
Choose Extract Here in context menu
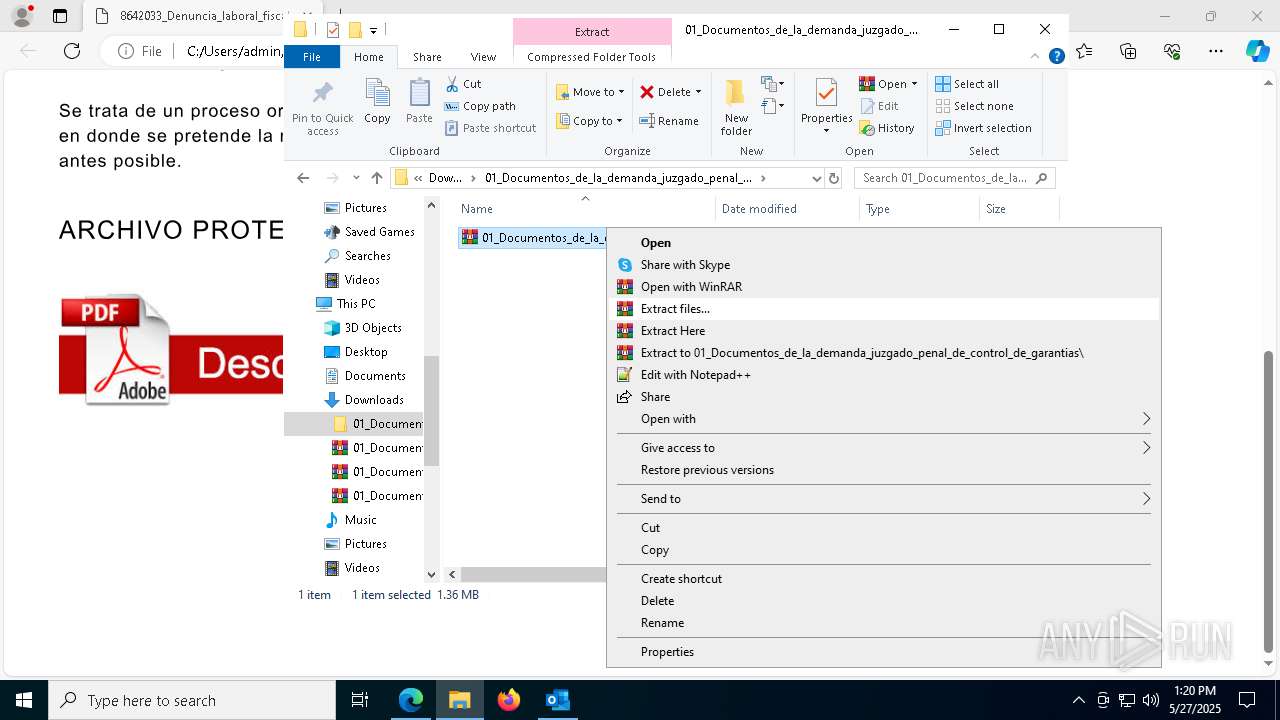(883, 331)
